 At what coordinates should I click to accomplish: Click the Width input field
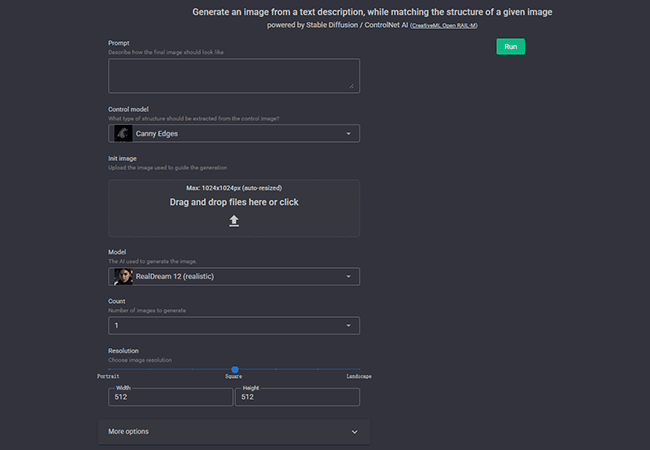(170, 397)
